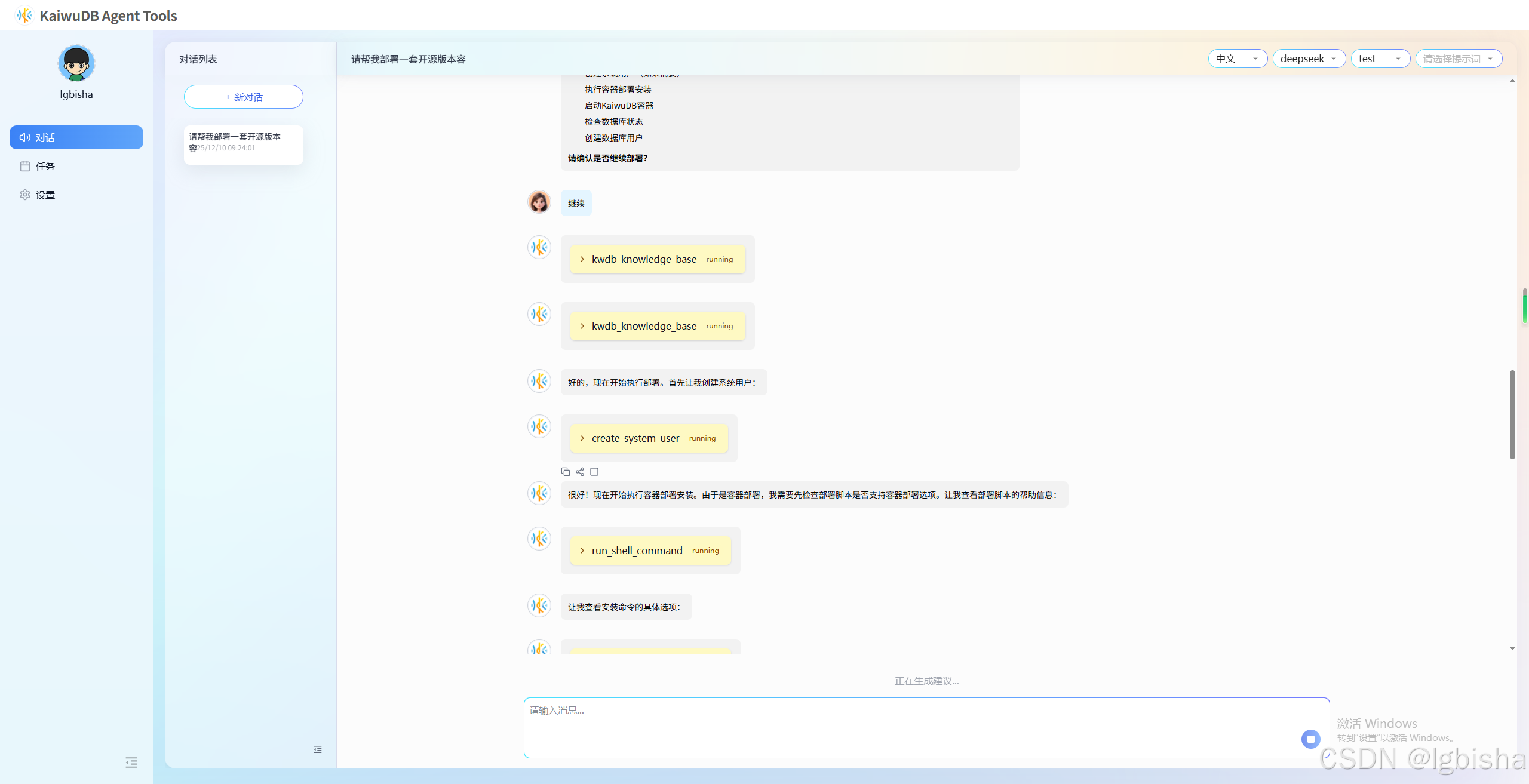Open the prompt selection (请选择提示词) dropdown
Image resolution: width=1529 pixels, height=784 pixels.
[x=1458, y=59]
